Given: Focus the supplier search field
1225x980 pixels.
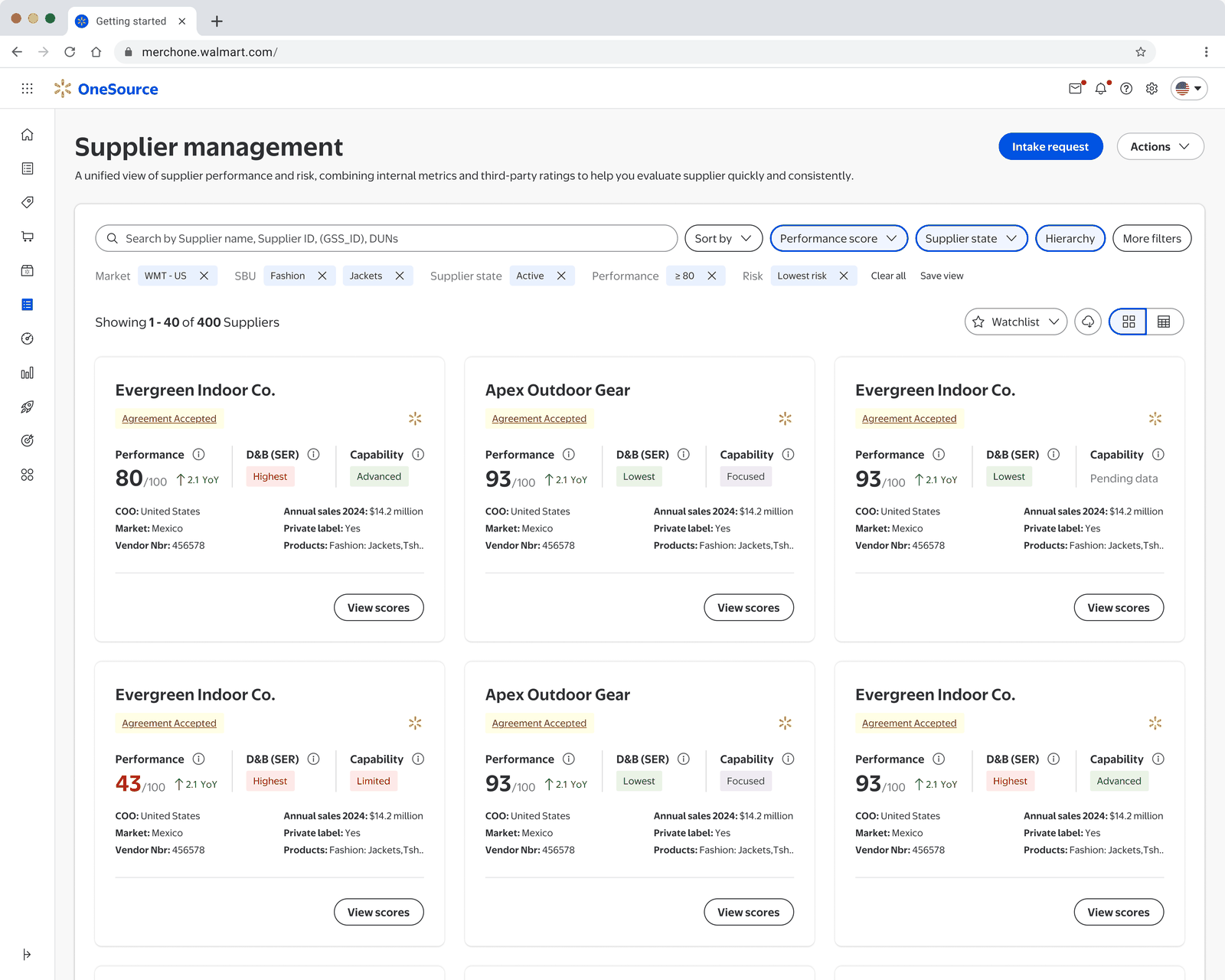Looking at the screenshot, I should click(387, 238).
